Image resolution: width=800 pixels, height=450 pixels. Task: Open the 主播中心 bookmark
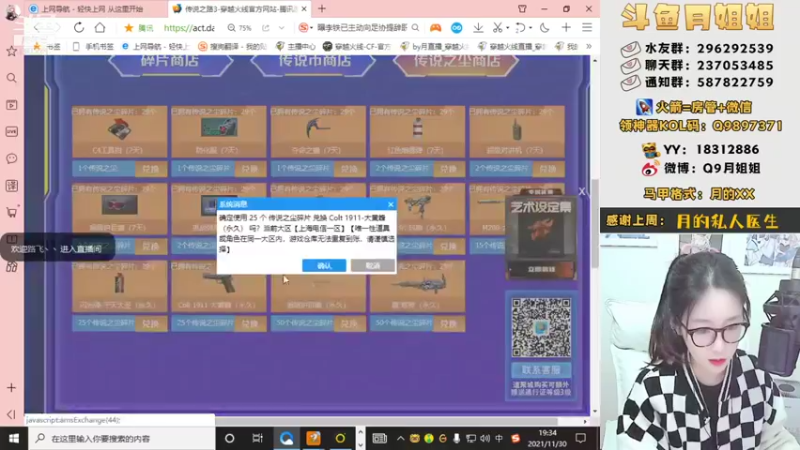click(296, 46)
